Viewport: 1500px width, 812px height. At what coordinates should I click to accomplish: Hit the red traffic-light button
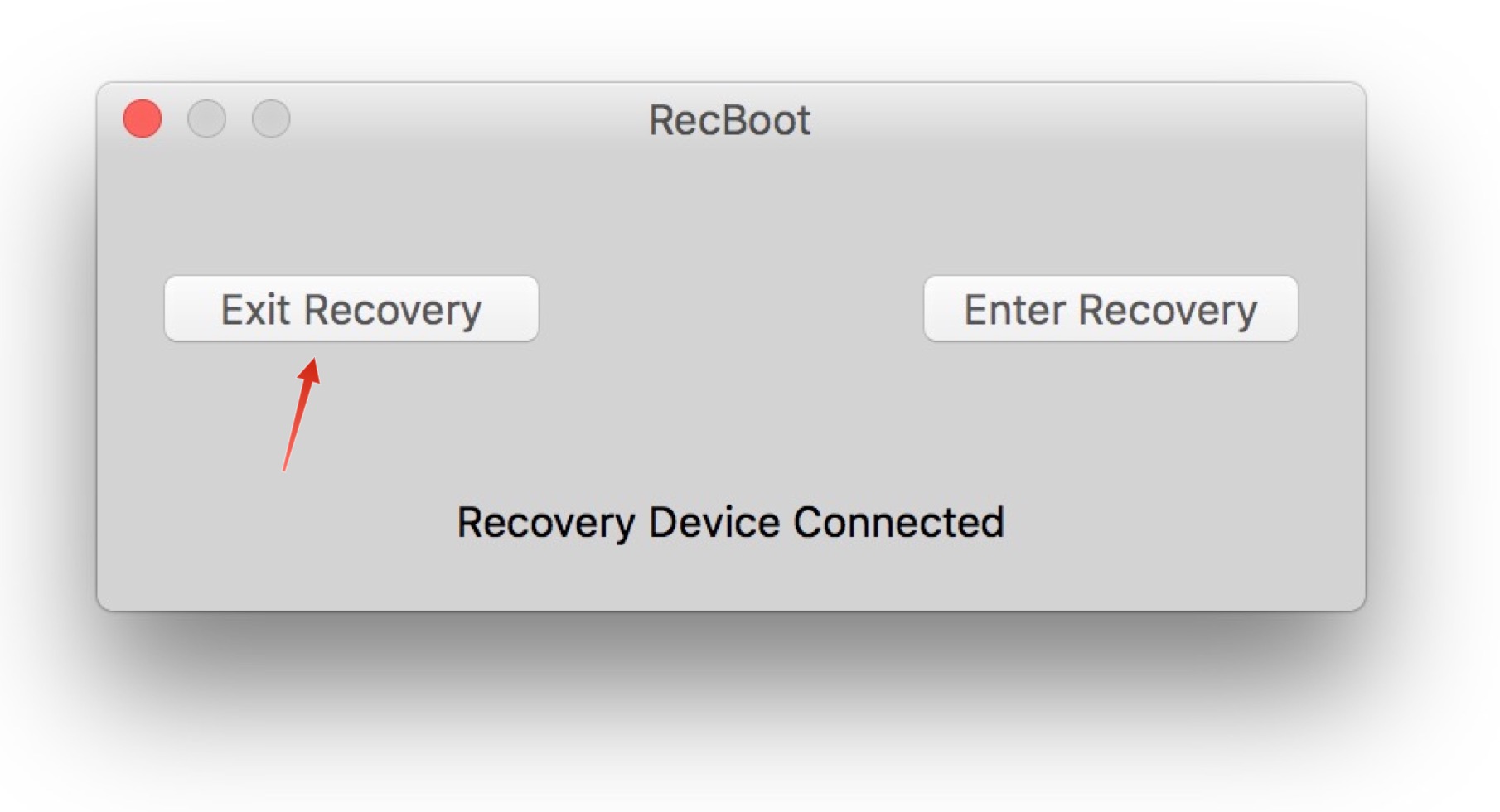pyautogui.click(x=143, y=118)
